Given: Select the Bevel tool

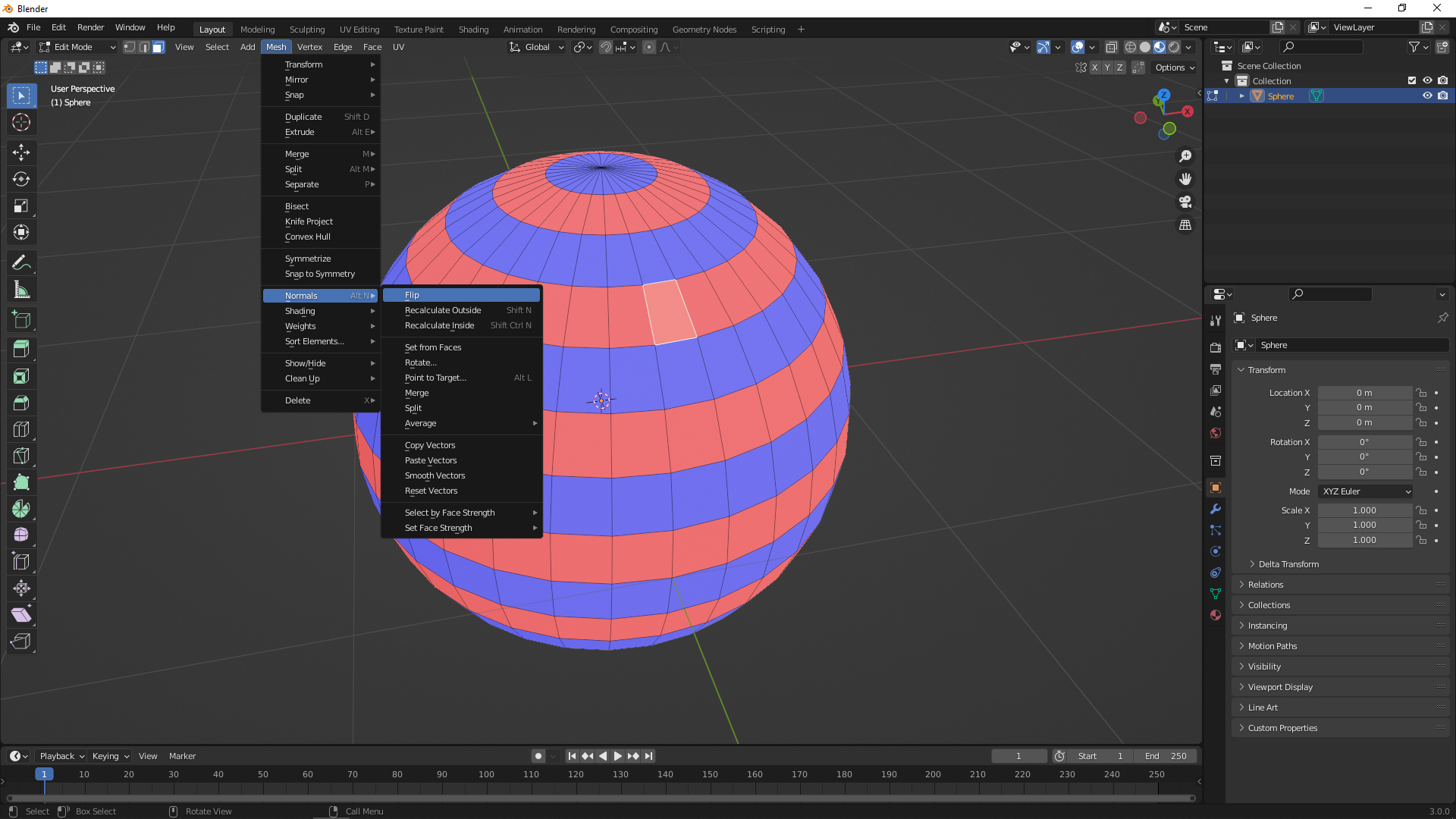Looking at the screenshot, I should (21, 403).
